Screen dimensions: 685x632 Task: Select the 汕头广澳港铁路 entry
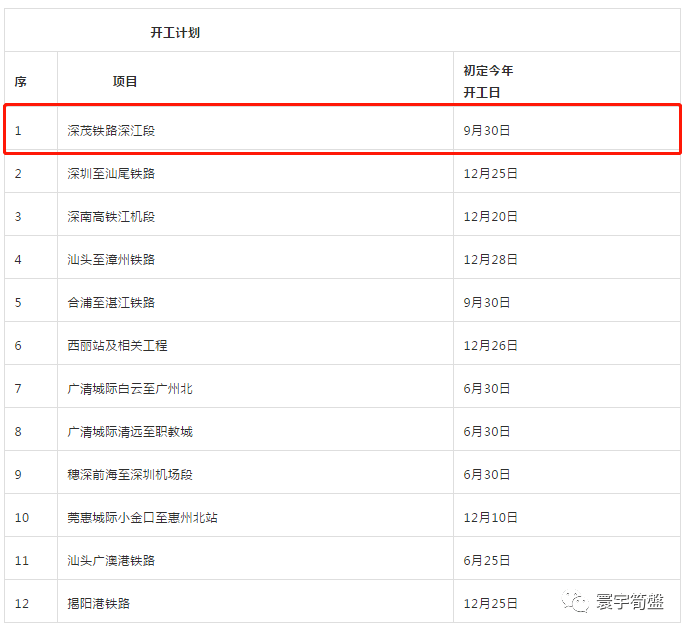click(111, 561)
